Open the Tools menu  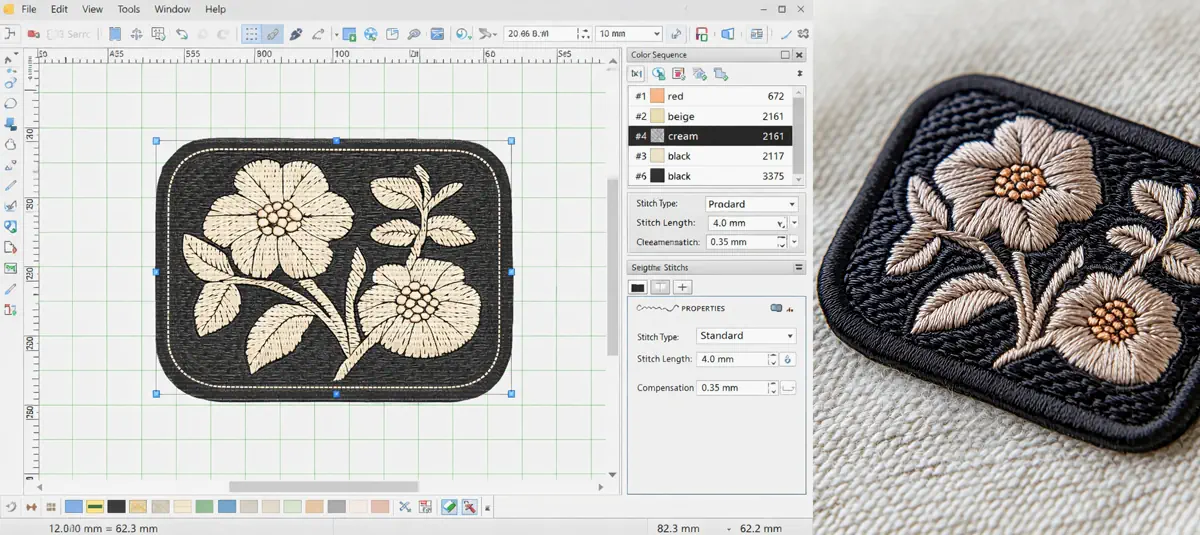[x=129, y=9]
